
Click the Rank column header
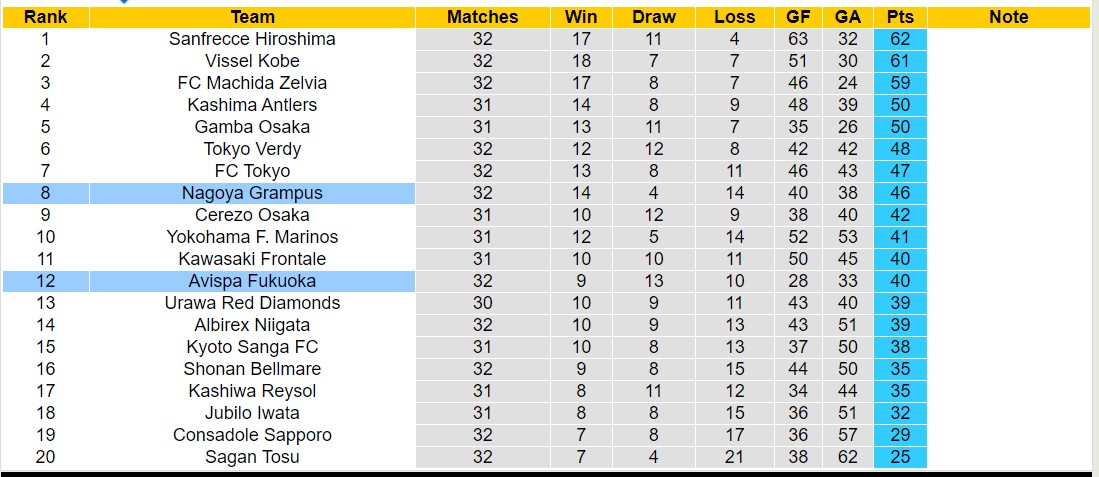45,17
